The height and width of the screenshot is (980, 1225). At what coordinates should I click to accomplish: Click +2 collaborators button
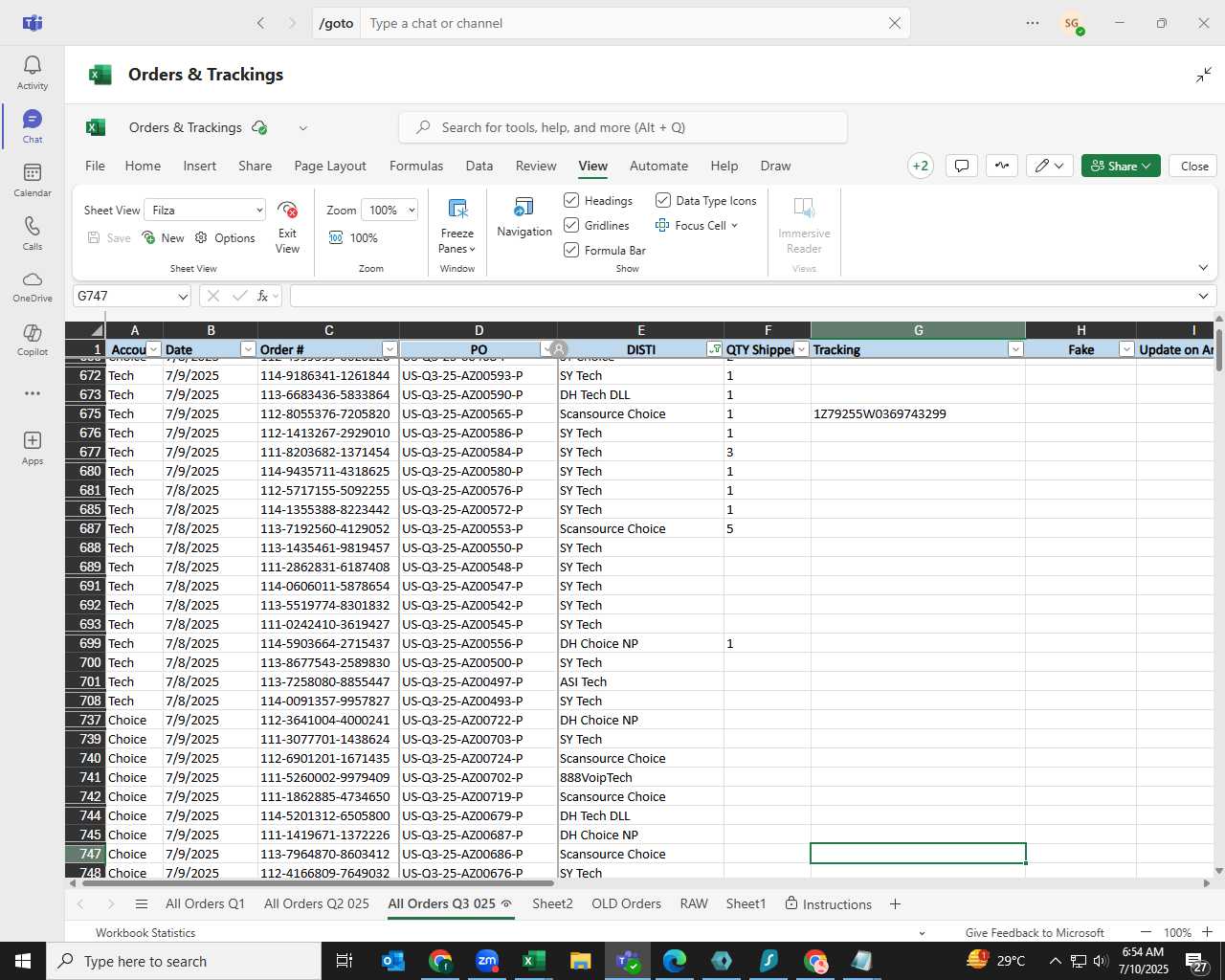tap(921, 166)
